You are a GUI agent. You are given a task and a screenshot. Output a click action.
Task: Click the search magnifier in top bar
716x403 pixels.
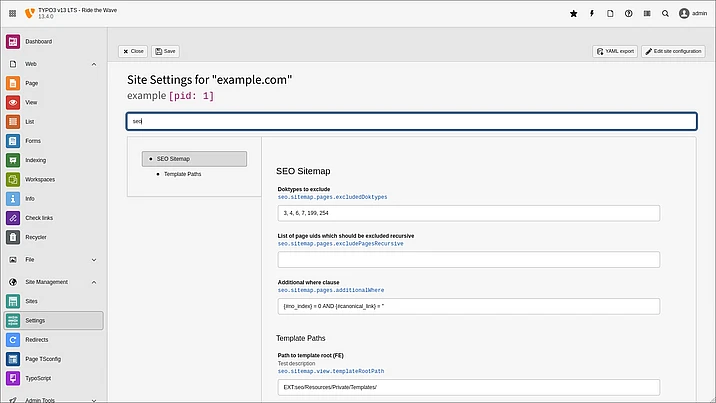[666, 14]
